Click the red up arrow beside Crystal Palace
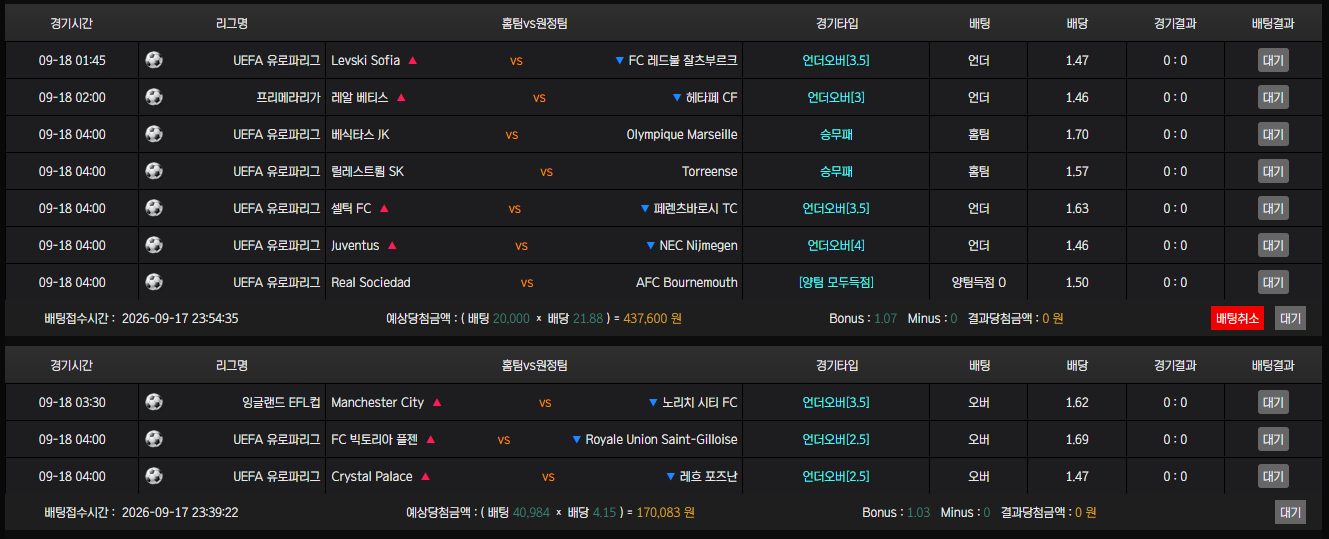Viewport: 1329px width, 539px height. coord(426,477)
